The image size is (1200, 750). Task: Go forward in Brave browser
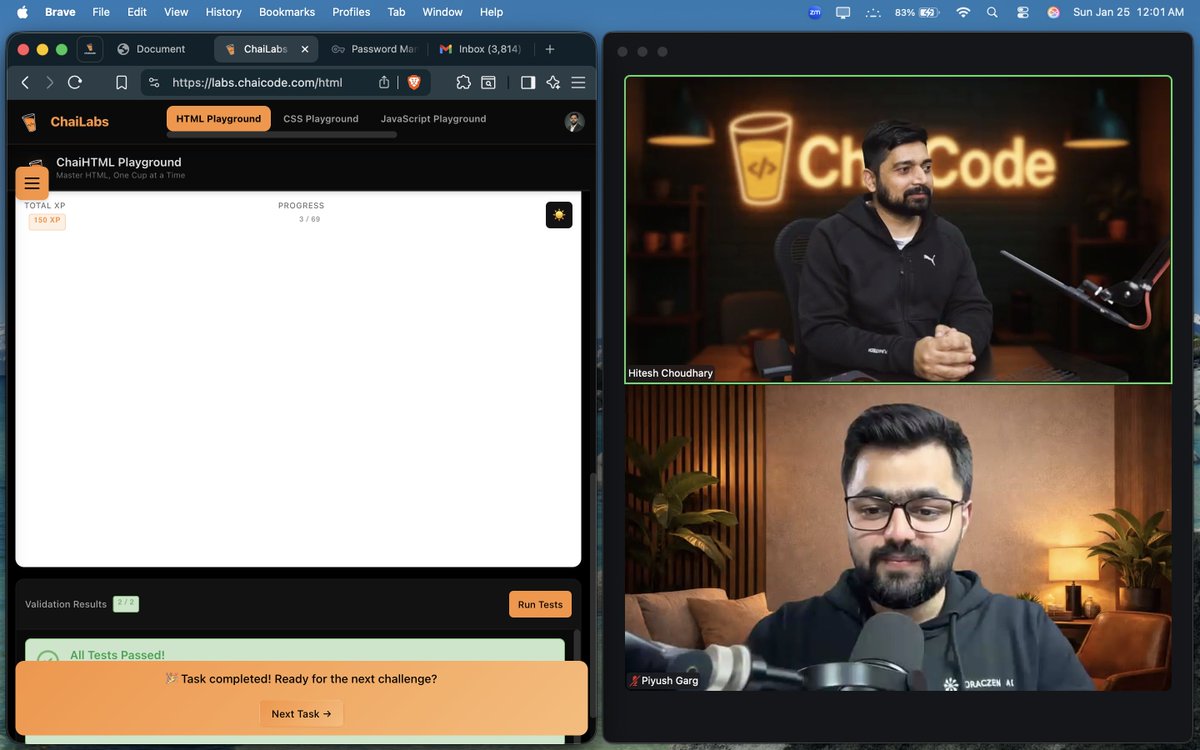tap(50, 83)
